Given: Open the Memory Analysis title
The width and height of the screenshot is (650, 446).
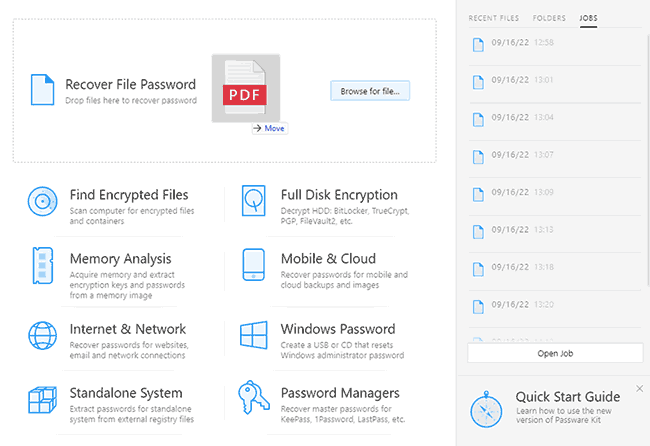Looking at the screenshot, I should [x=121, y=259].
